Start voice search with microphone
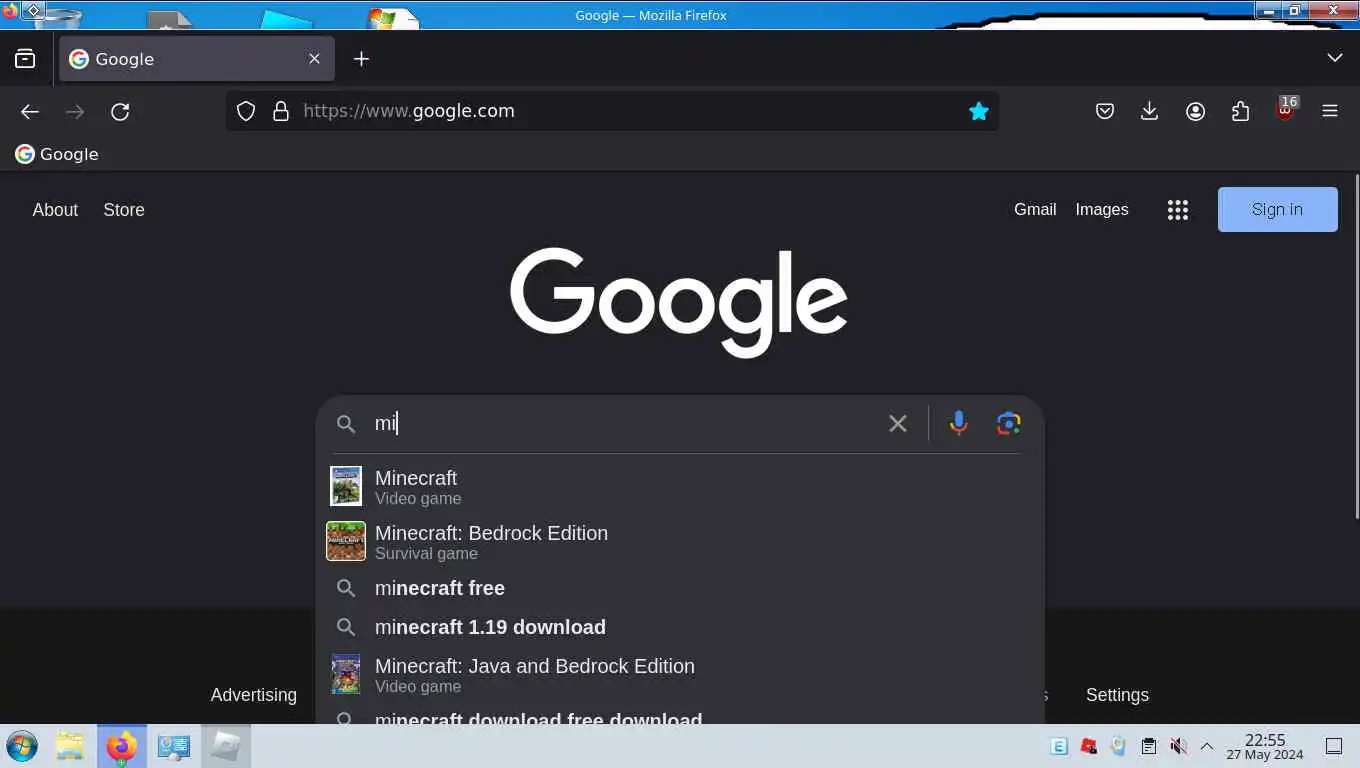 click(958, 423)
